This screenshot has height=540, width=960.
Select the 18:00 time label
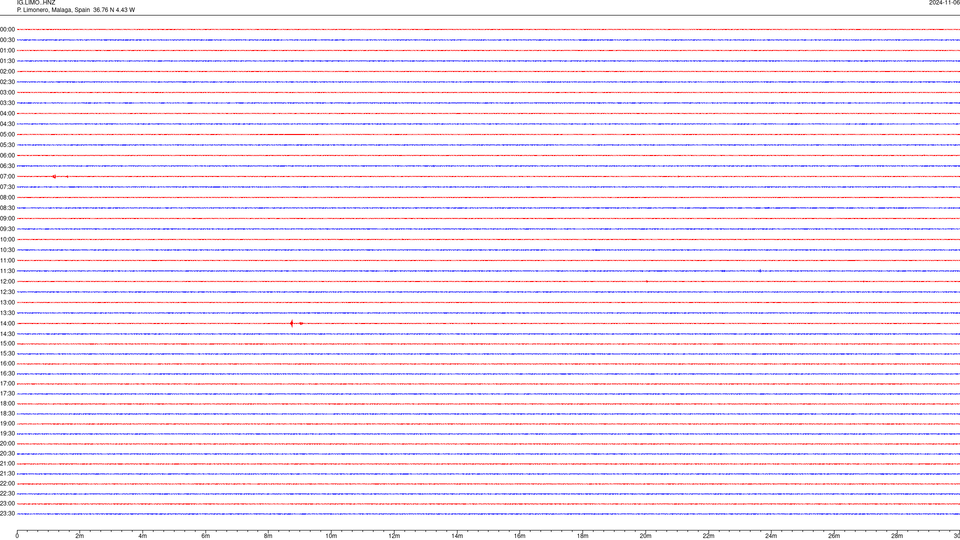coord(7,403)
